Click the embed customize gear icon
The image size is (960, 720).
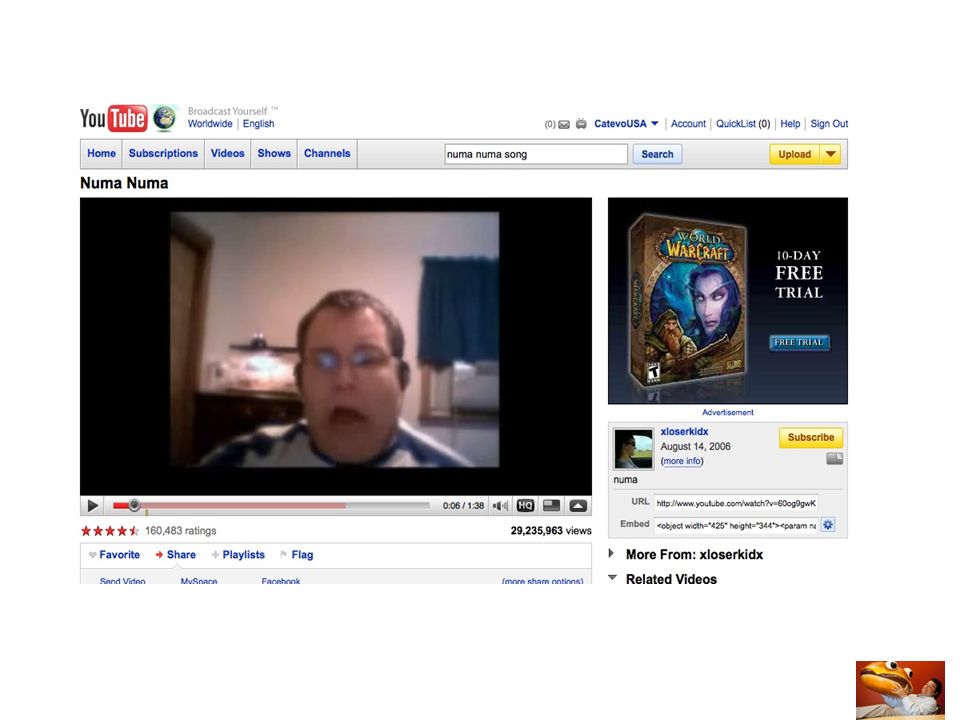click(828, 525)
